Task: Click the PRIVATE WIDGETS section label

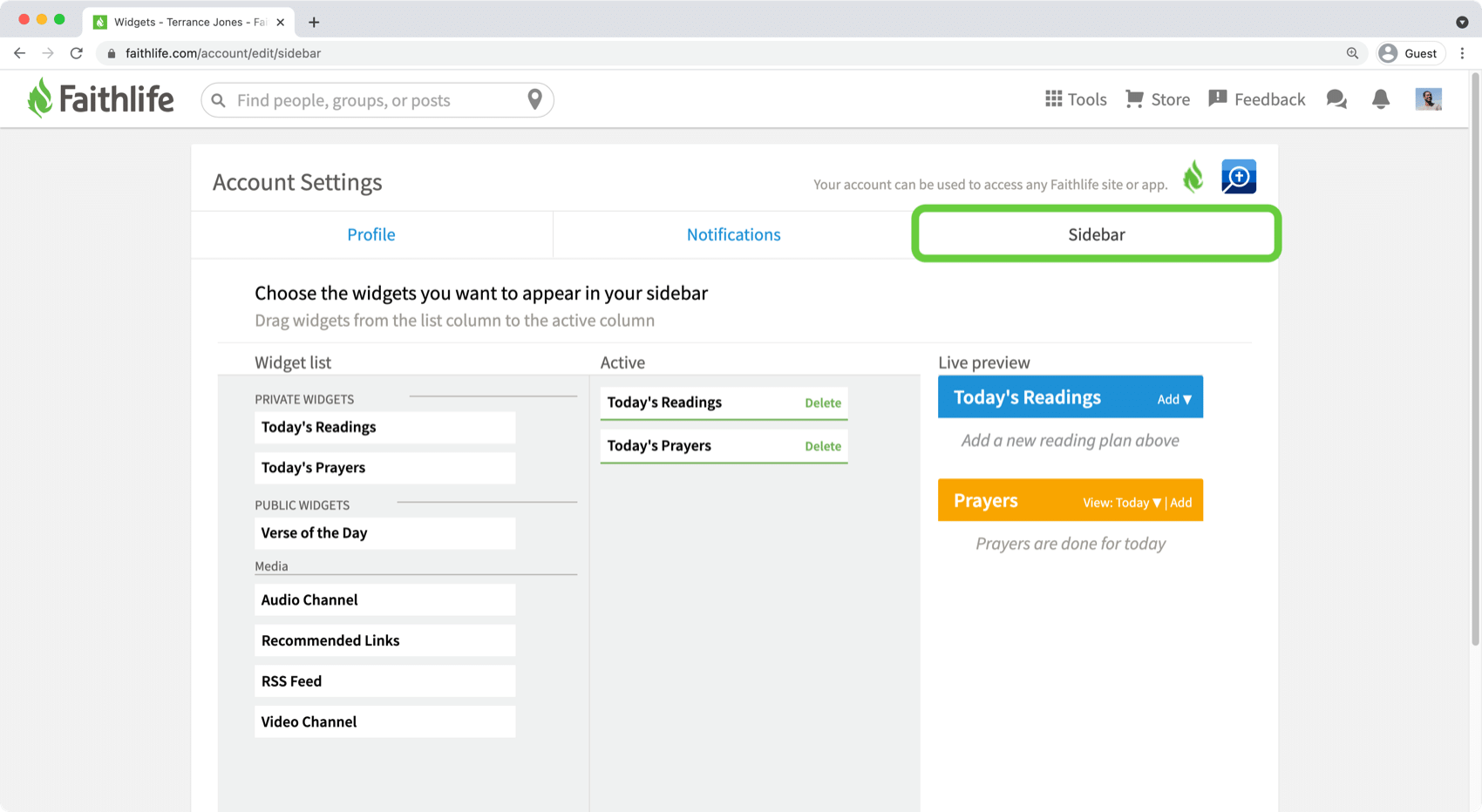Action: (304, 399)
